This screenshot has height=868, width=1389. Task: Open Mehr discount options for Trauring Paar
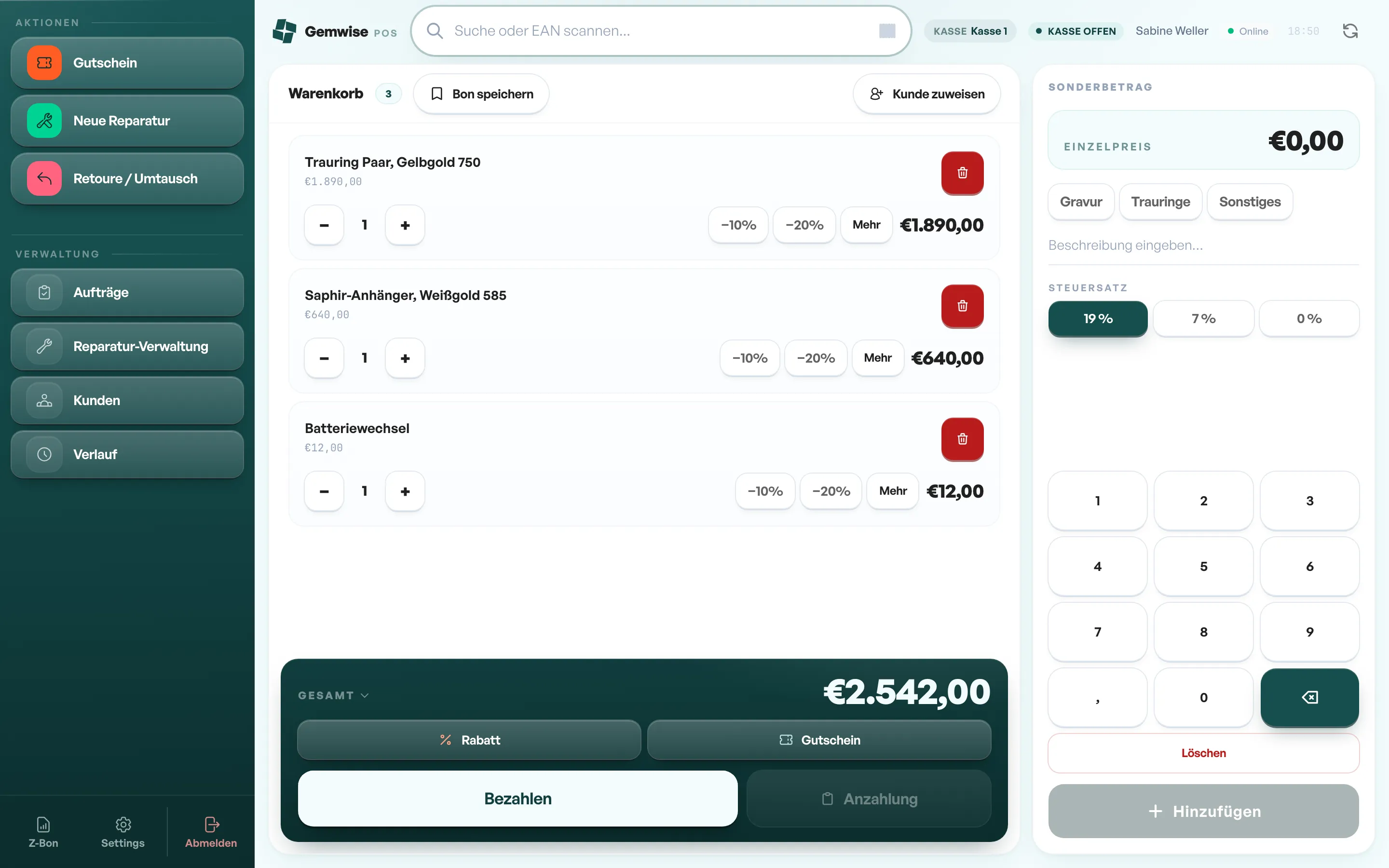(x=866, y=225)
